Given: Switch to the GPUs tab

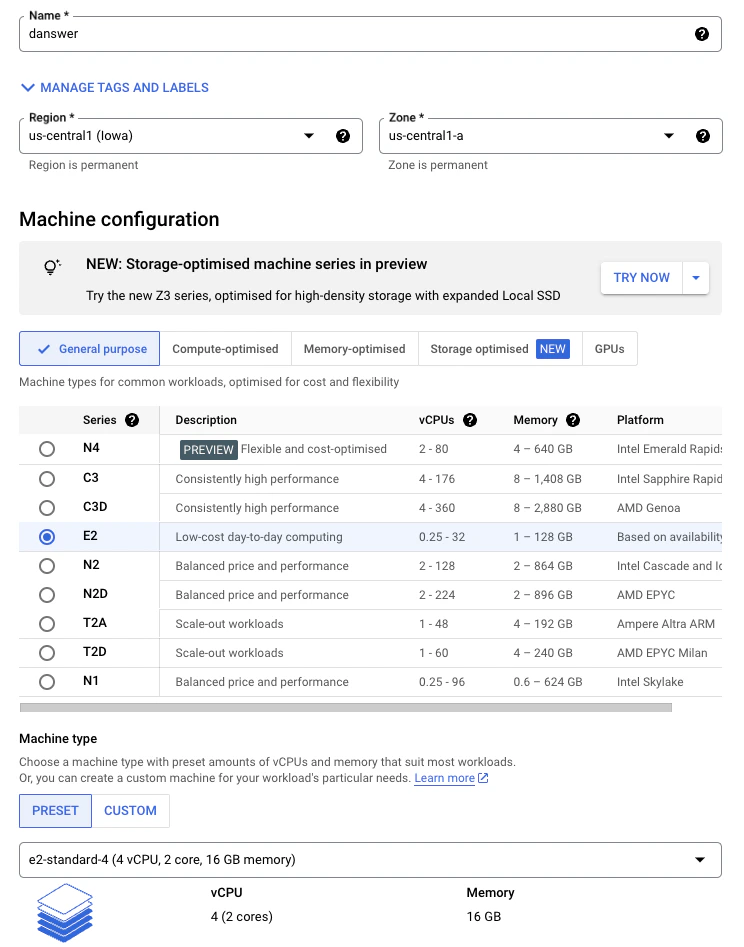Looking at the screenshot, I should 609,349.
